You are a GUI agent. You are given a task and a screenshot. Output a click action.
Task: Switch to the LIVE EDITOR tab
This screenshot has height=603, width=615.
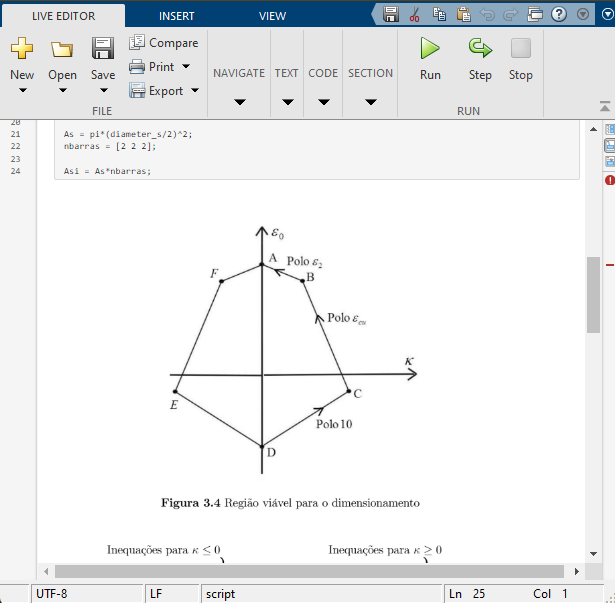[x=64, y=16]
